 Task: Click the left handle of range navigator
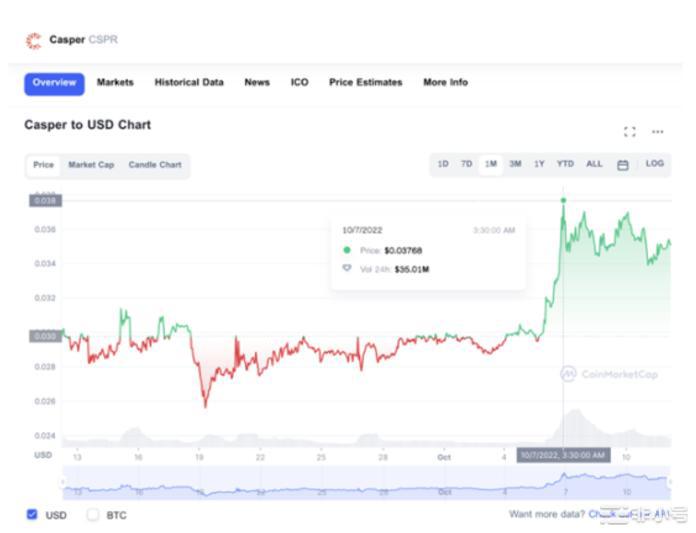(x=65, y=483)
